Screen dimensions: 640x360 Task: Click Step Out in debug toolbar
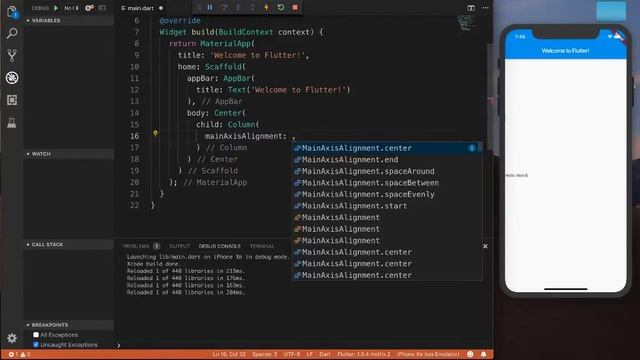tap(252, 7)
